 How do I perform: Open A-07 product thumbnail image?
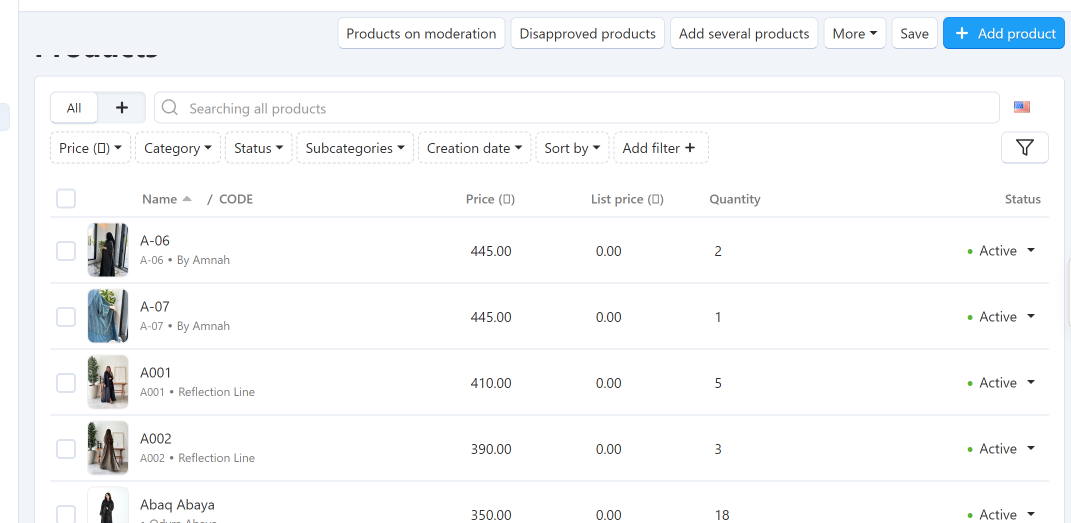pos(108,316)
